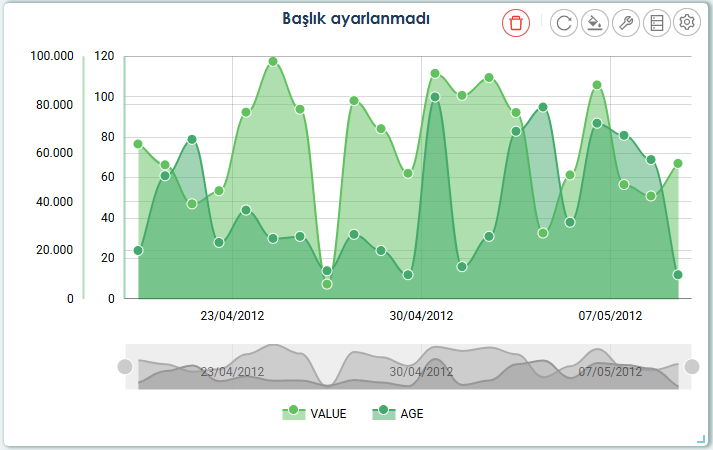Click the chart title "Başlık ayarlanmadı"
This screenshot has height=450, width=713.
(357, 19)
